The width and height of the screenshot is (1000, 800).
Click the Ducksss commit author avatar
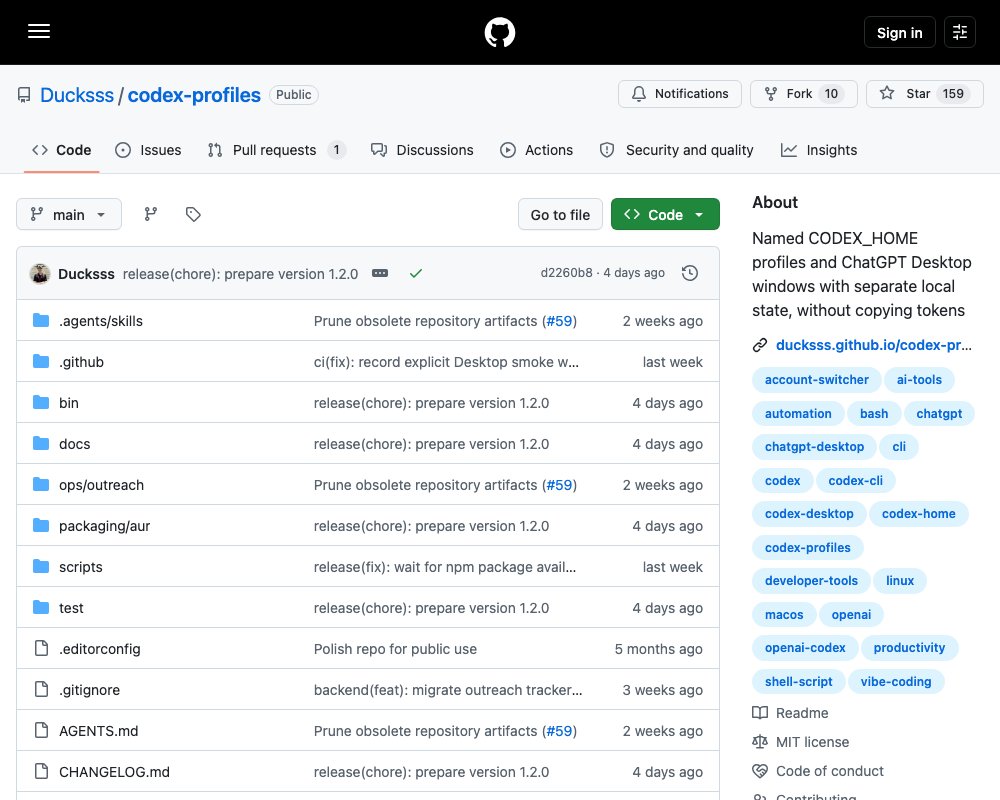tap(40, 274)
